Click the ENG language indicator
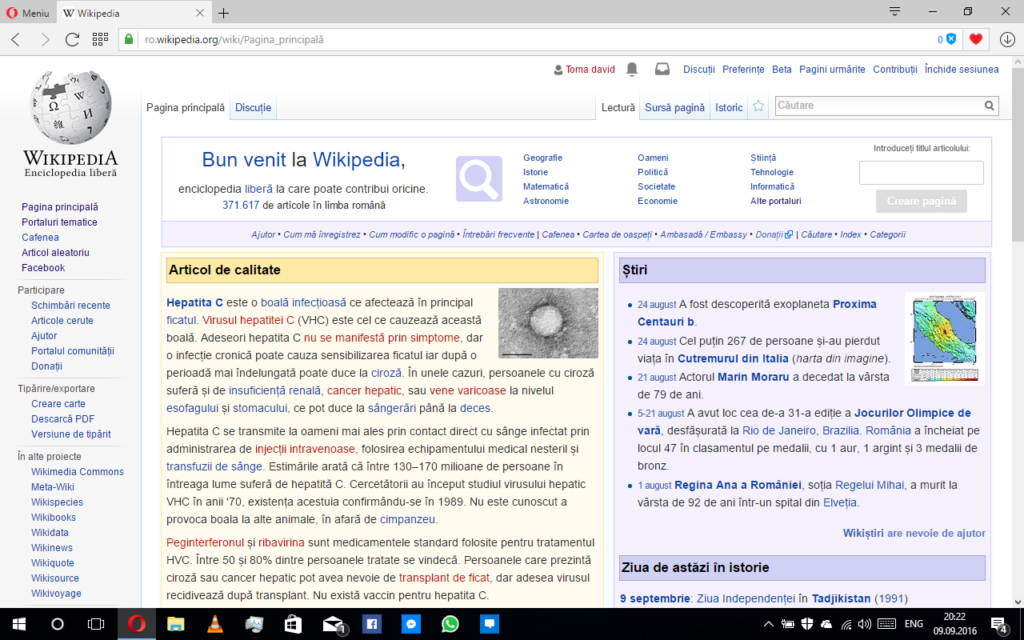The width and height of the screenshot is (1024, 640). (913, 624)
